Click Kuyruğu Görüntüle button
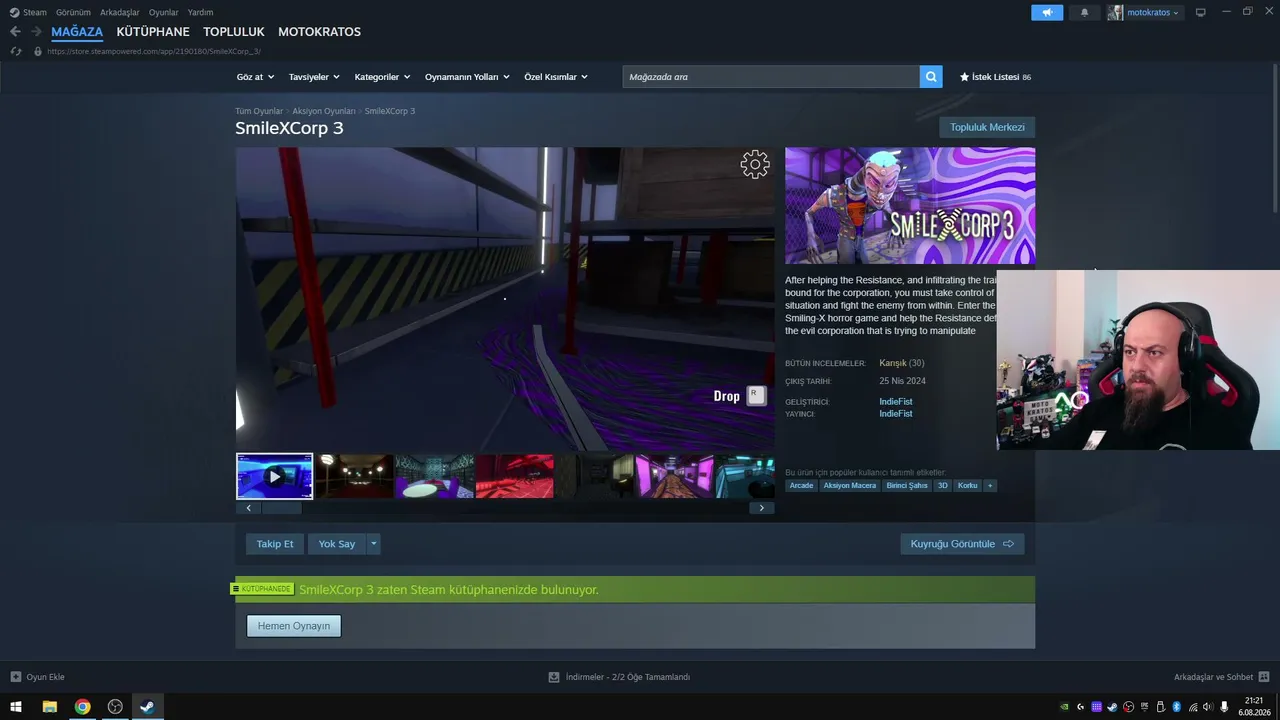 tap(962, 544)
